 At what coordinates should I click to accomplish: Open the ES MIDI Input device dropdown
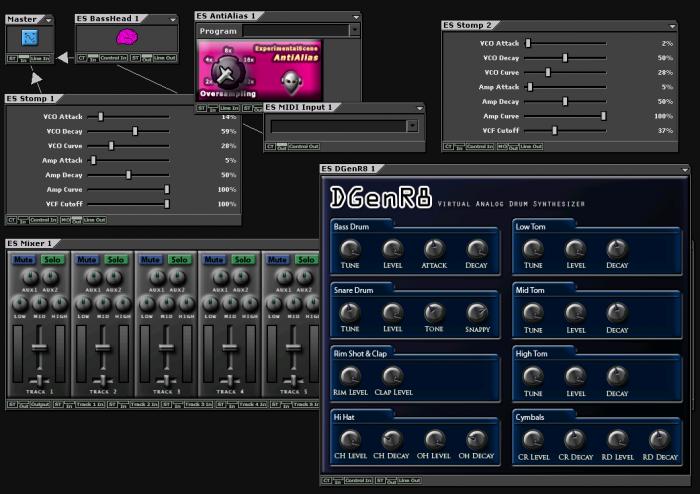click(x=412, y=126)
